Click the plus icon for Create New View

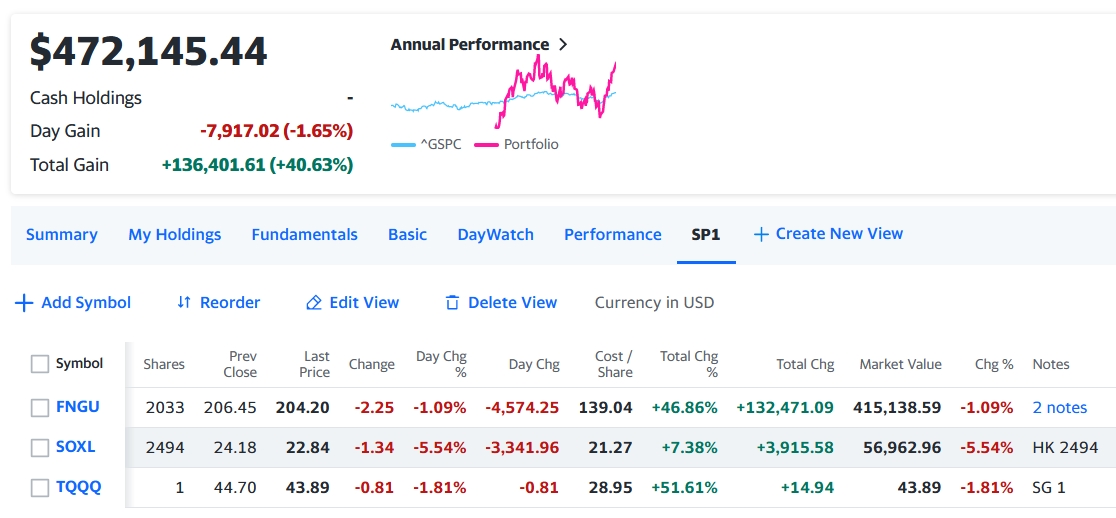761,234
